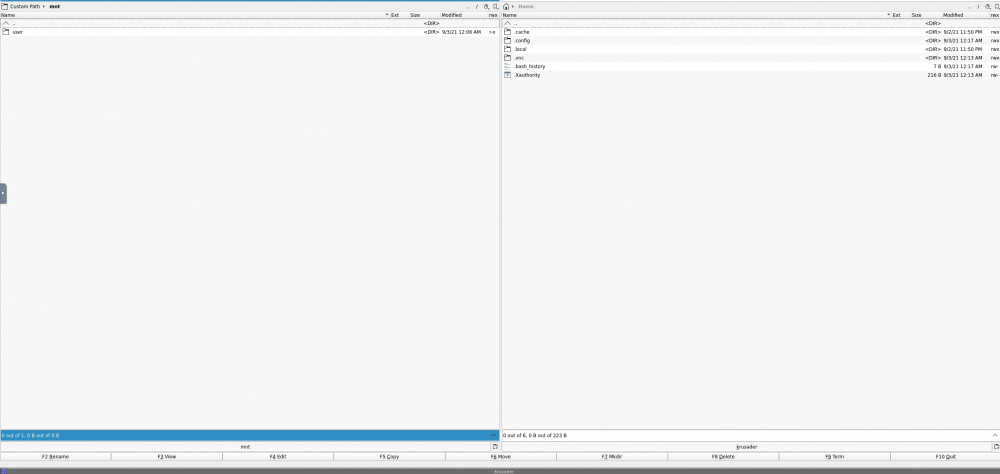Click left panel sync-browse icon at far right
The width and height of the screenshot is (1000, 474).
(x=496, y=6)
